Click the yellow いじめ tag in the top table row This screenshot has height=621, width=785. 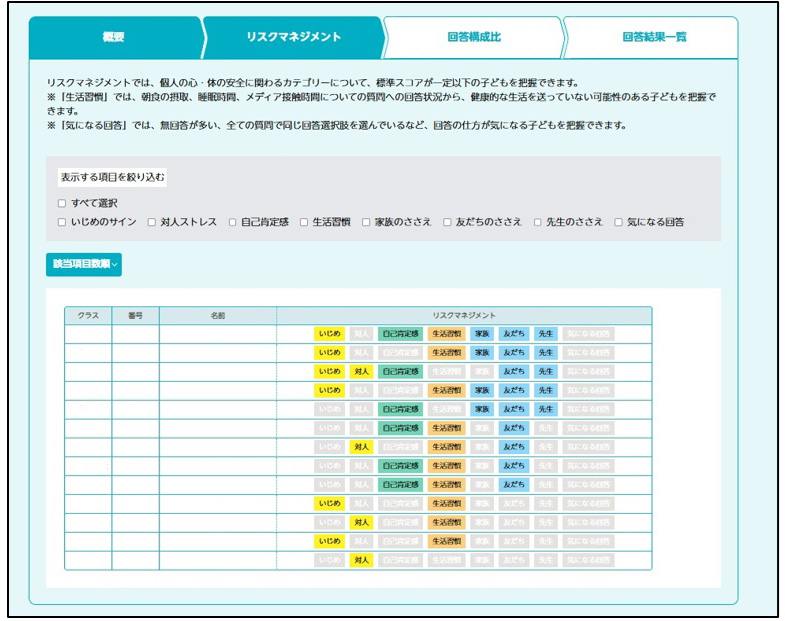point(329,334)
